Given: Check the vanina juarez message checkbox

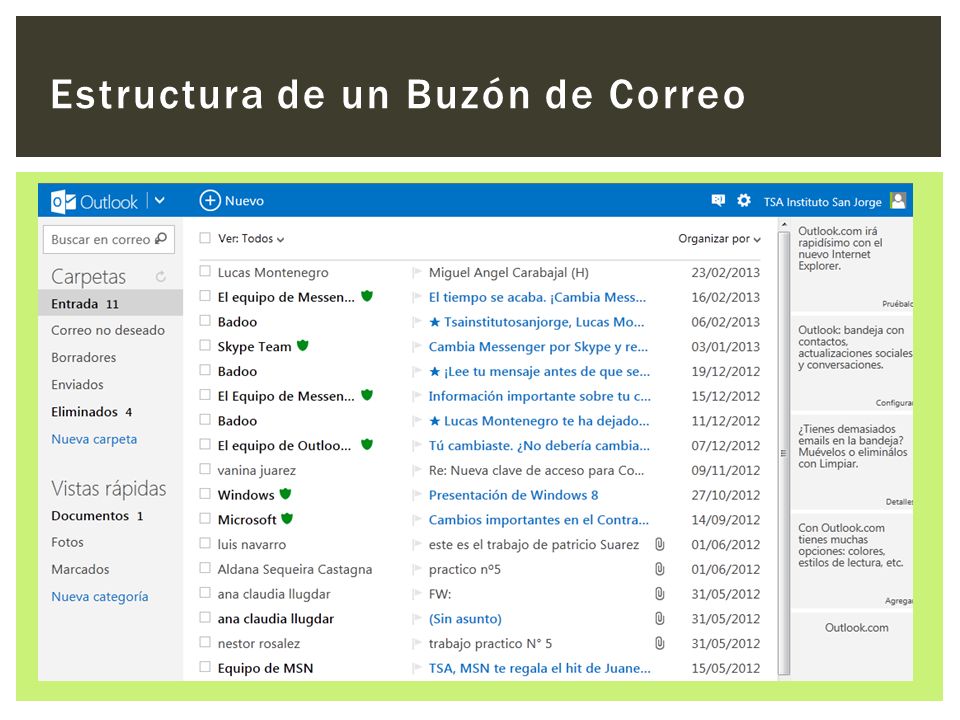Looking at the screenshot, I should 205,469.
